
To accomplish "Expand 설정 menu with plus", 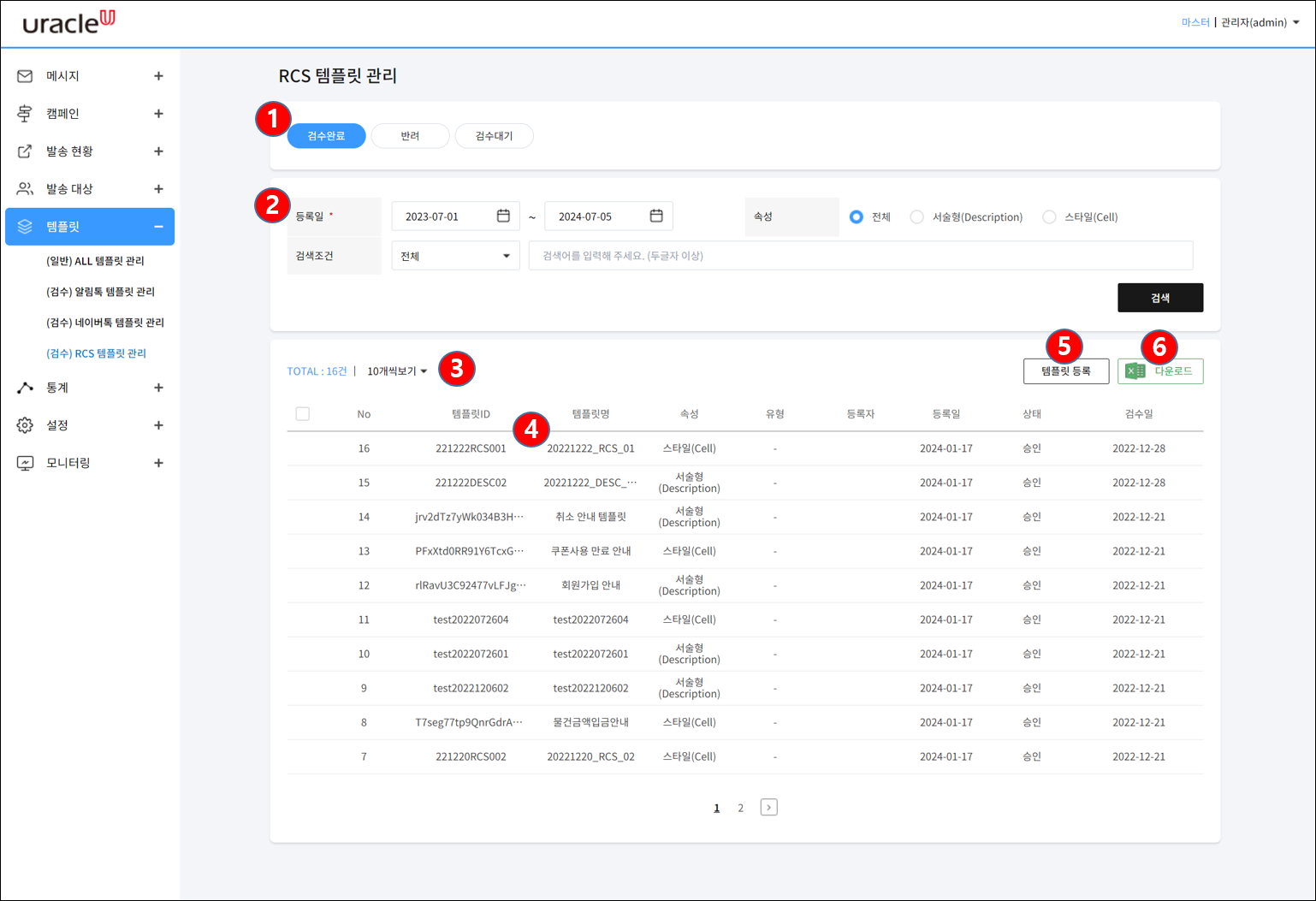I will (x=158, y=425).
